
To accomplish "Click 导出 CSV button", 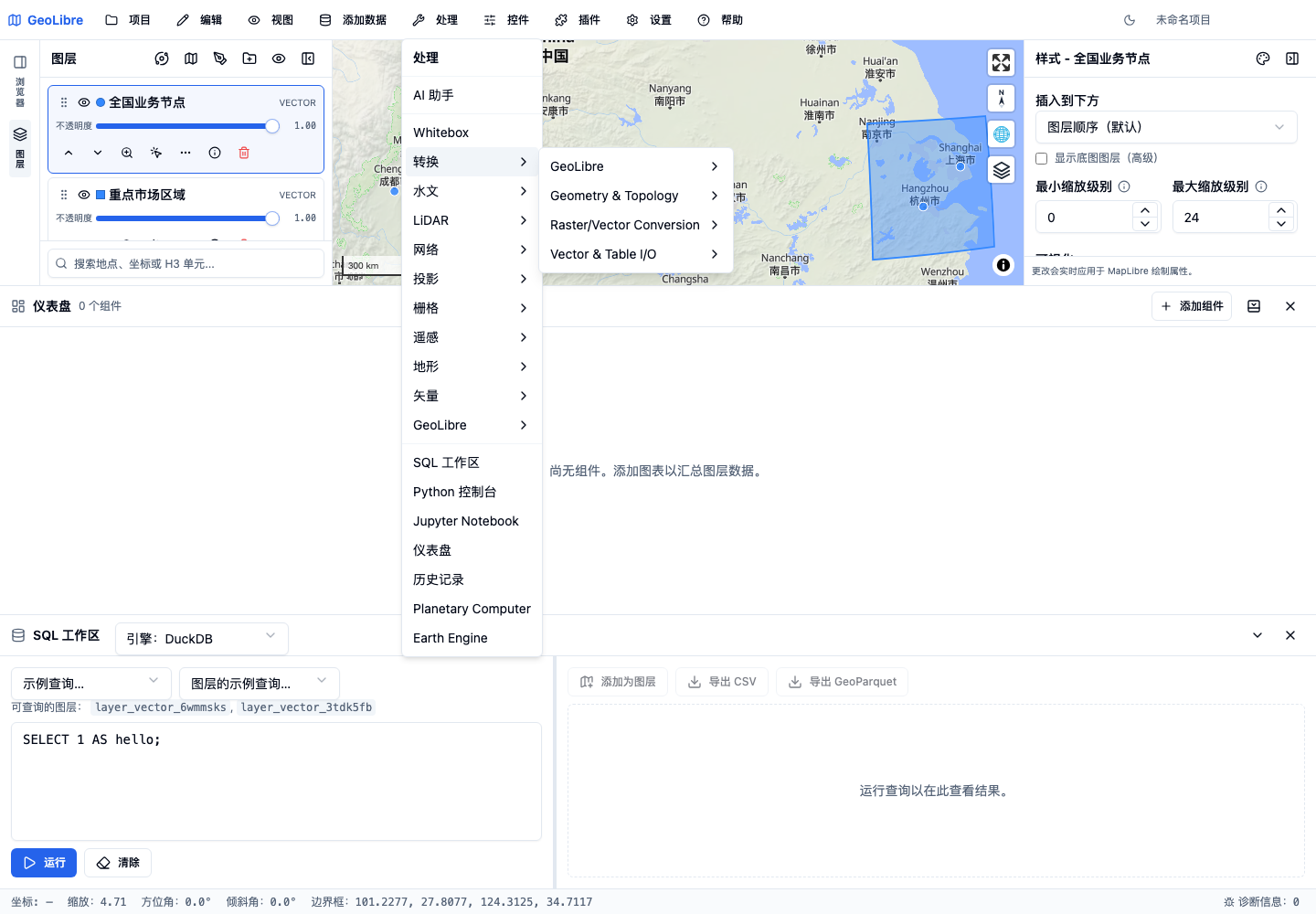I will point(722,682).
